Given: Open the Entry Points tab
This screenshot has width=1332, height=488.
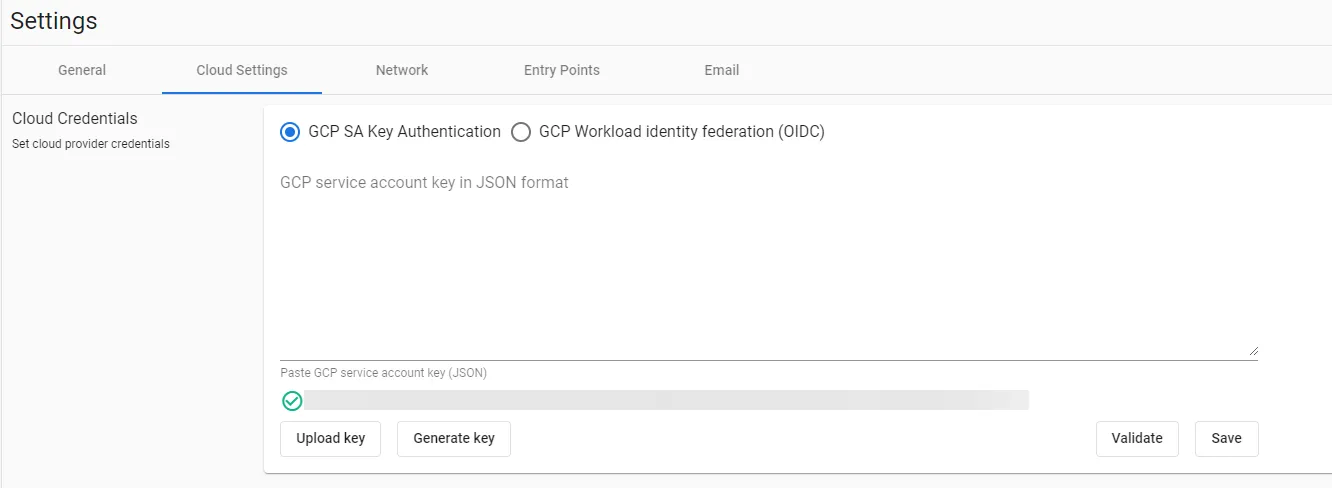Looking at the screenshot, I should 562,70.
